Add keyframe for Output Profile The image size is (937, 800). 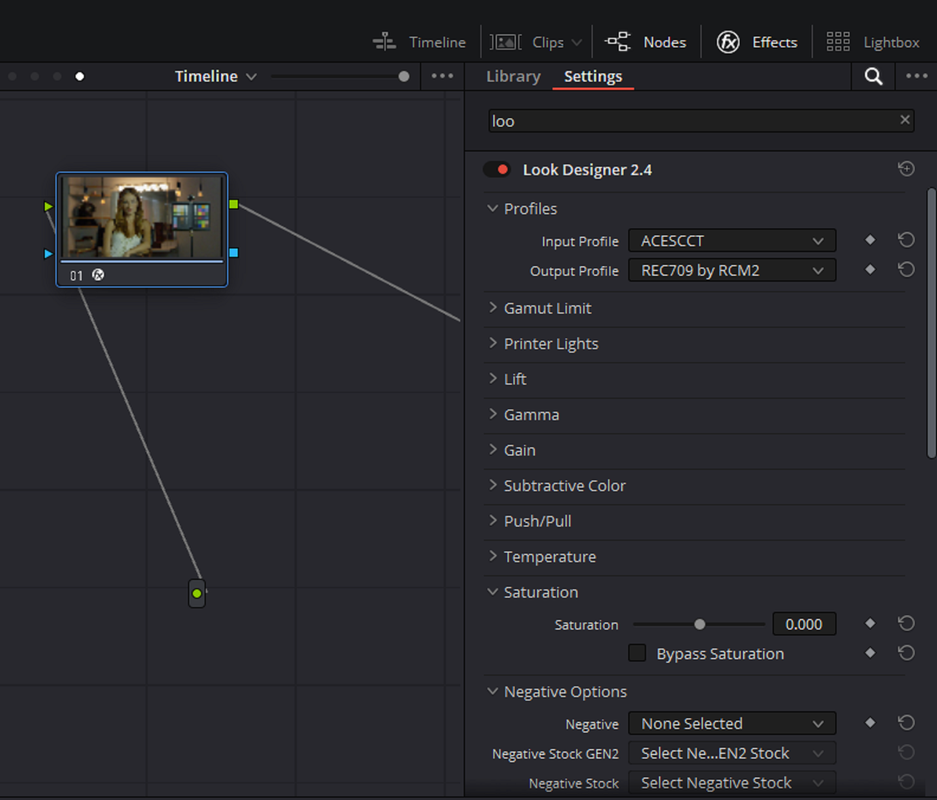click(870, 270)
